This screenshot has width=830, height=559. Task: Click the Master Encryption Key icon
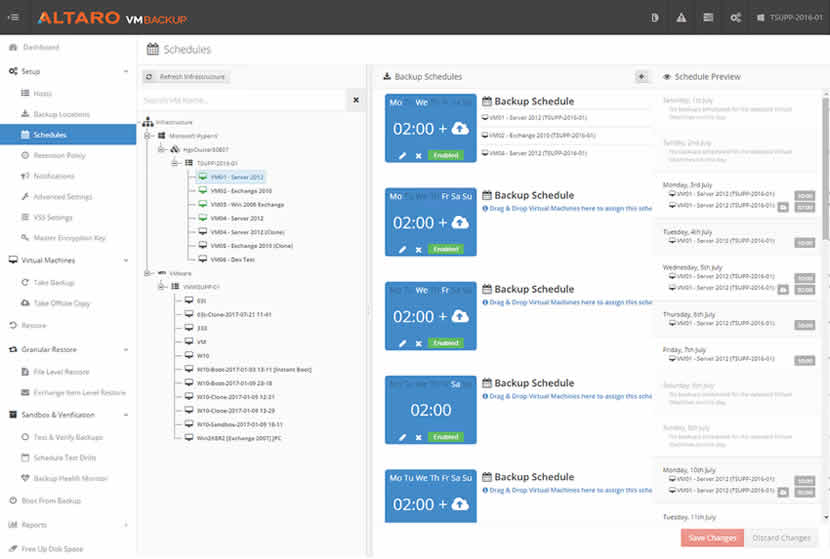pyautogui.click(x=25, y=238)
